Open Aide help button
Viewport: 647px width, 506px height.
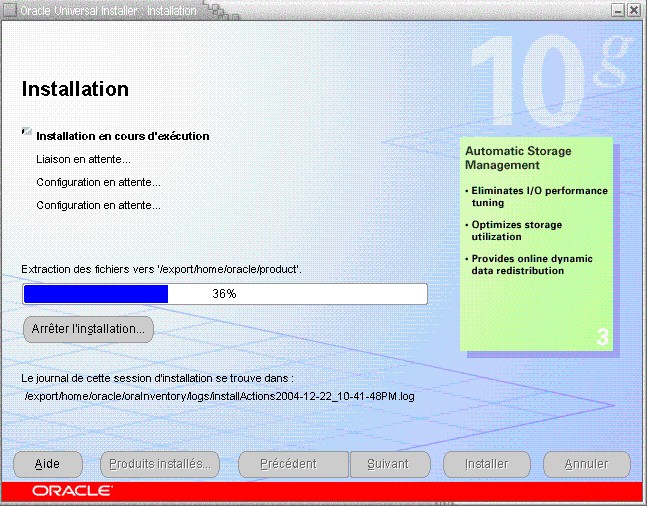[47, 464]
